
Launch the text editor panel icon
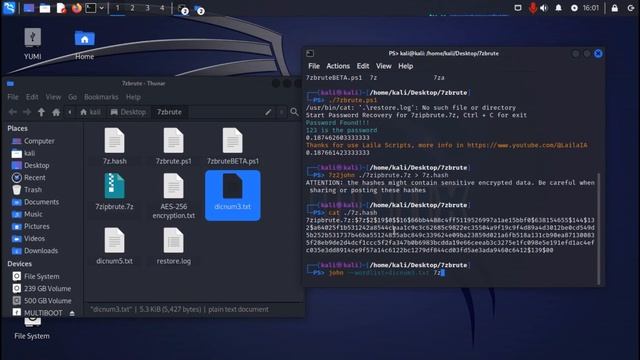[61, 8]
